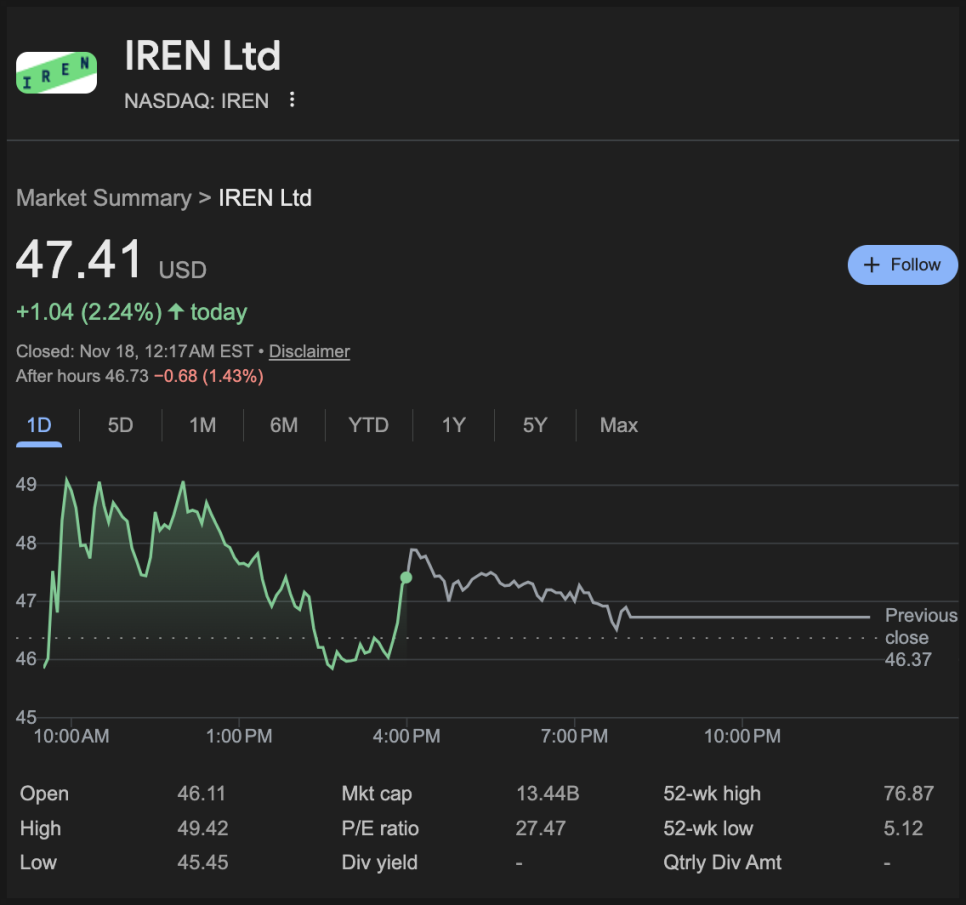Switch to the 5D chart range
Screen dimensions: 966x905
tap(120, 425)
